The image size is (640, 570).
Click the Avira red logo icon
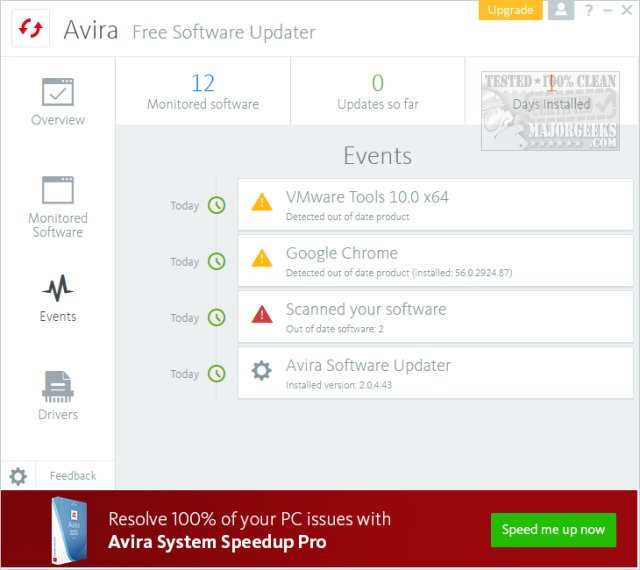coord(31,29)
